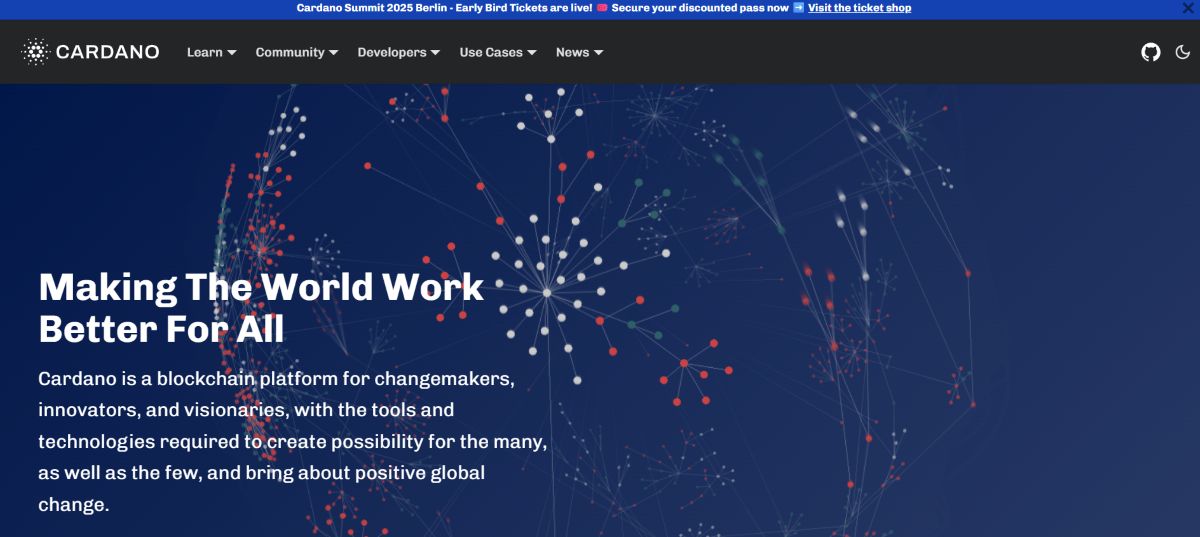Follow the 'Visit the ticket shop' link
This screenshot has width=1200, height=537.
point(859,8)
